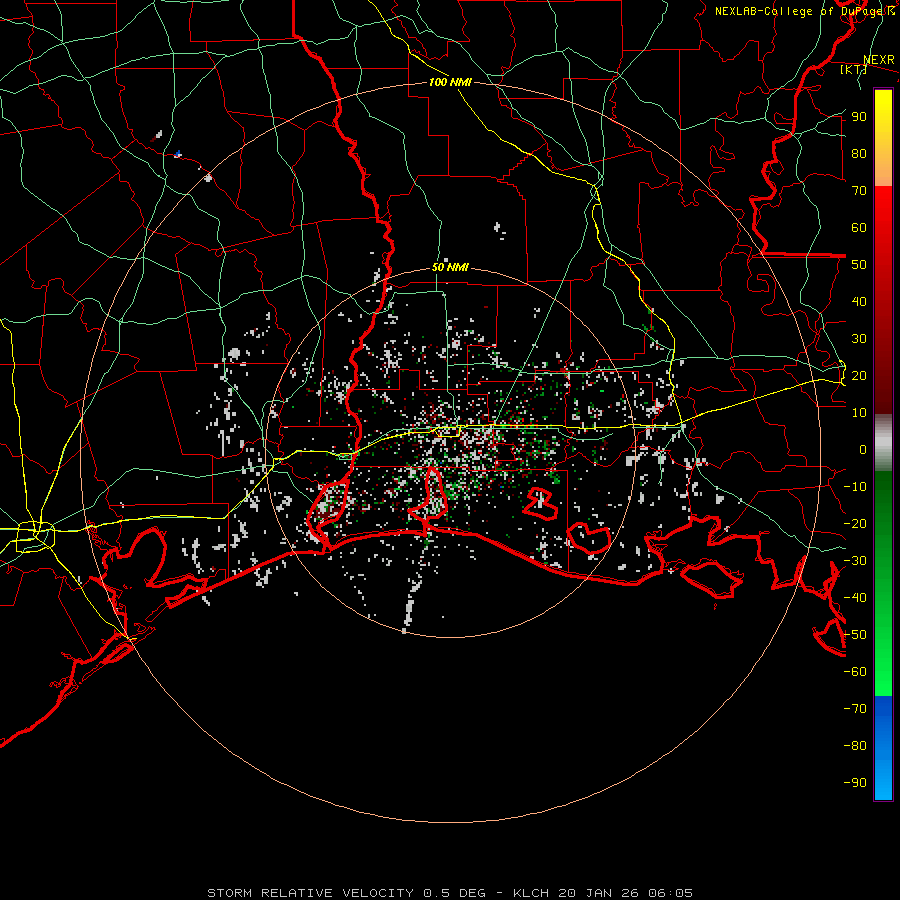900x900 pixels.
Task: Click the 70 value on the color scale
Action: tap(859, 191)
